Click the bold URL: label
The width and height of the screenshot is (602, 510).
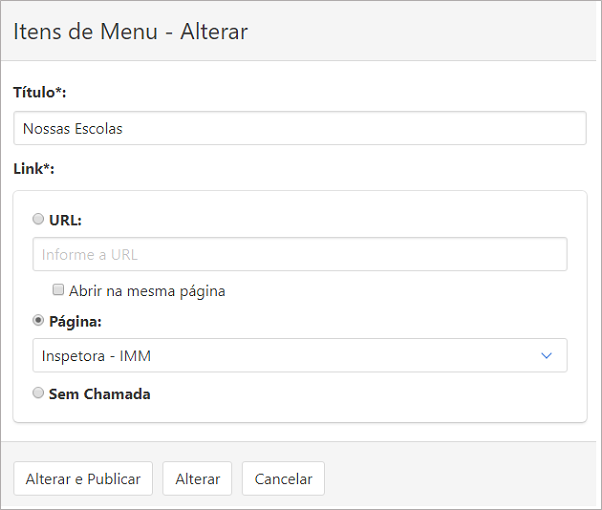pyautogui.click(x=65, y=220)
